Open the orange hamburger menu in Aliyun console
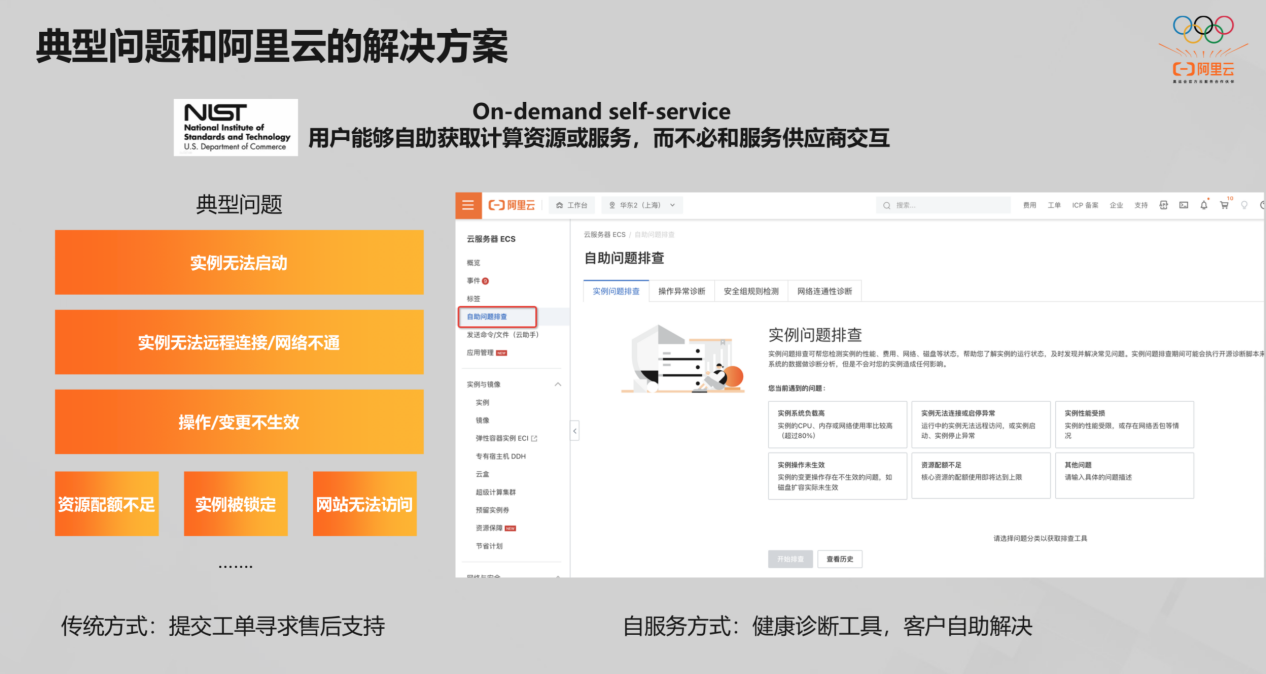The width and height of the screenshot is (1266, 674). (468, 205)
